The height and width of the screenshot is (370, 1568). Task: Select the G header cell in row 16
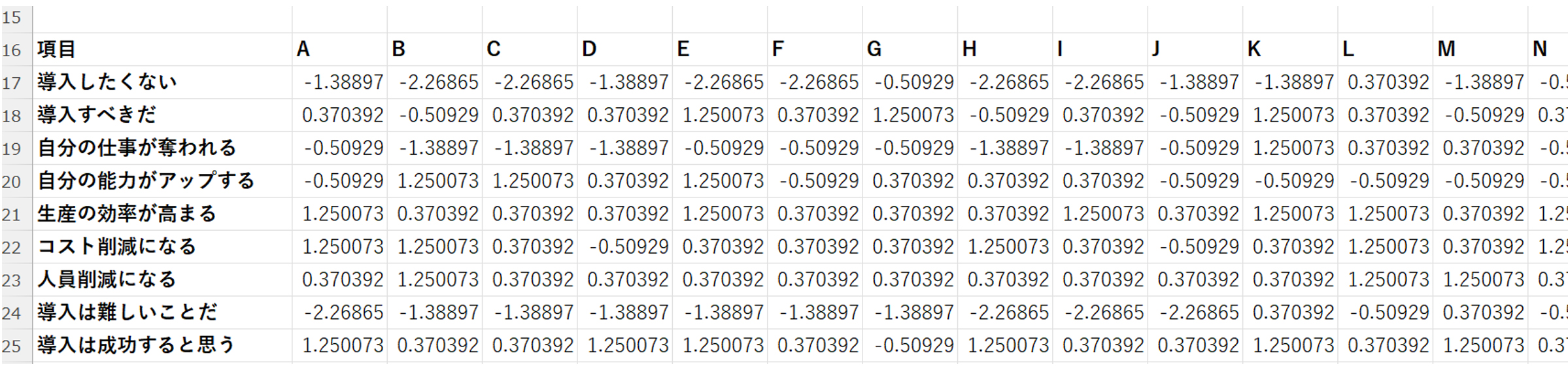click(x=910, y=50)
